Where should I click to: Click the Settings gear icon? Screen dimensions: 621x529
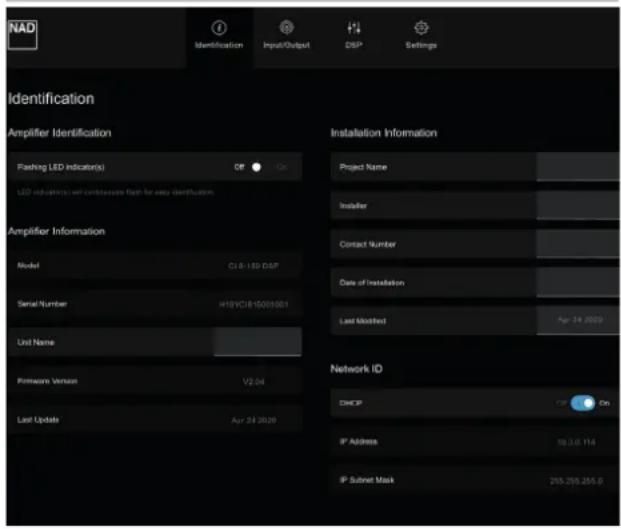tap(421, 28)
